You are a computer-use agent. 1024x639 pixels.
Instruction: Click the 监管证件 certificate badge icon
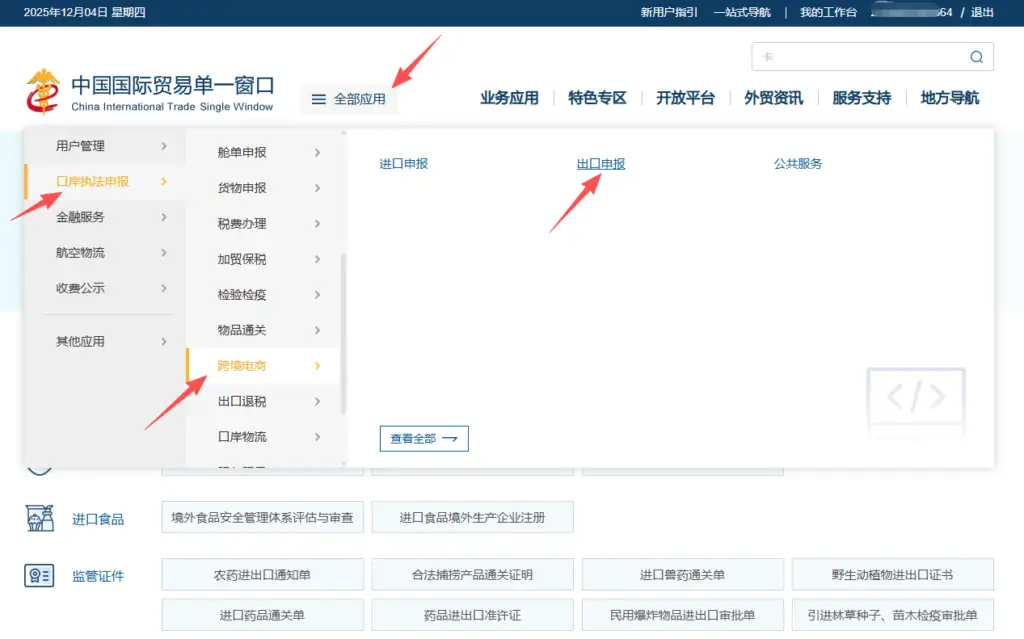41,575
